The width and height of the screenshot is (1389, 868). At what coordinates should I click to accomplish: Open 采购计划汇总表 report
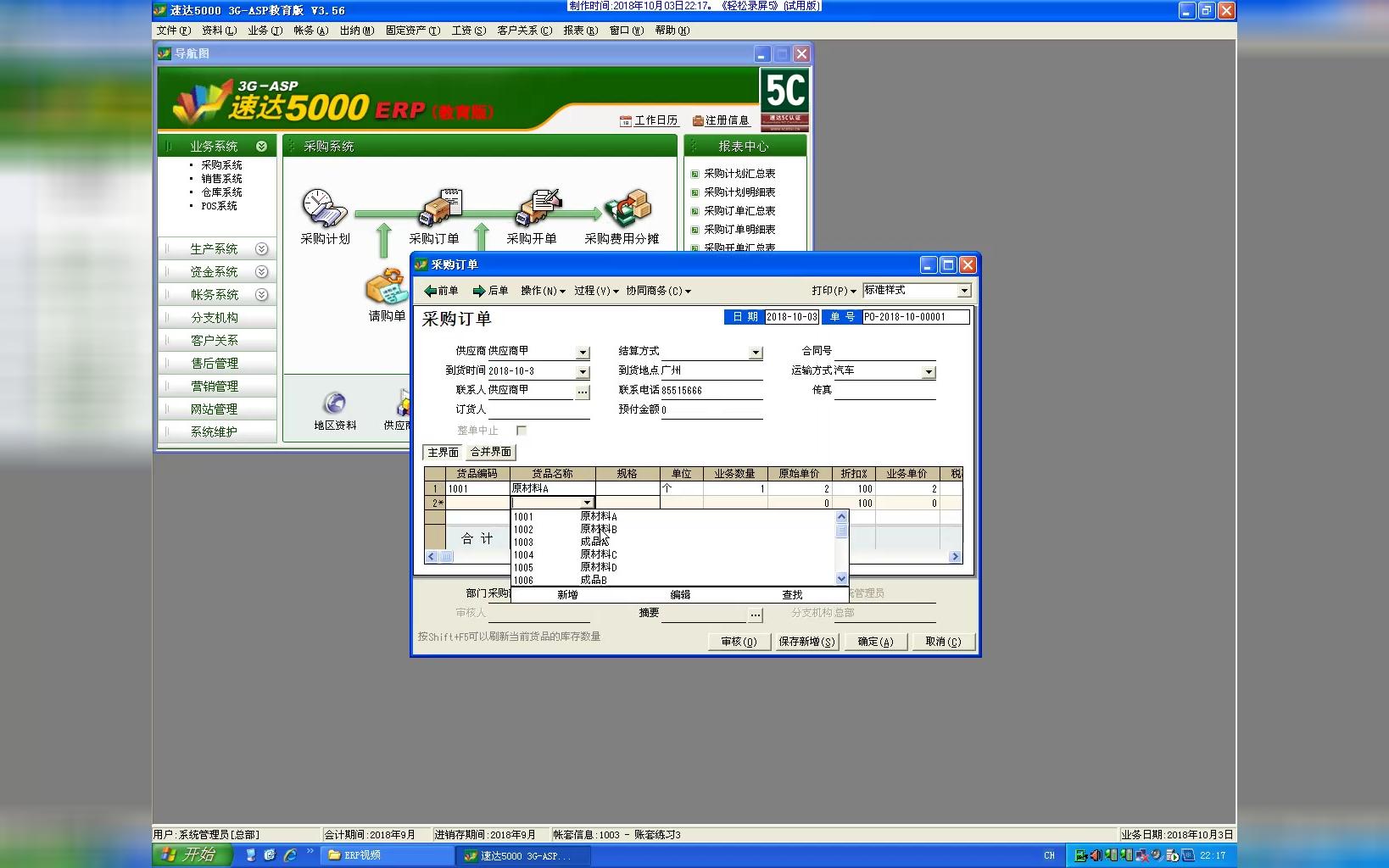click(739, 174)
